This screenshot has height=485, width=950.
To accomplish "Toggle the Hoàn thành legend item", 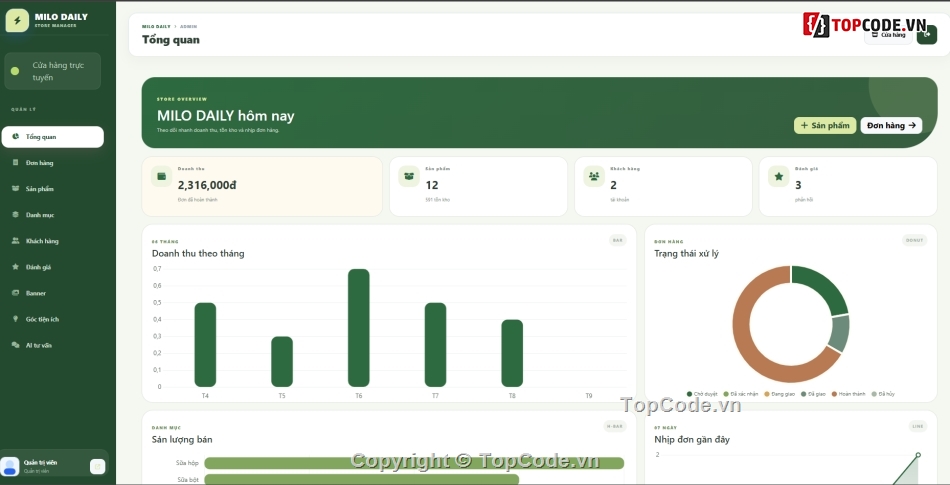I will point(849,394).
